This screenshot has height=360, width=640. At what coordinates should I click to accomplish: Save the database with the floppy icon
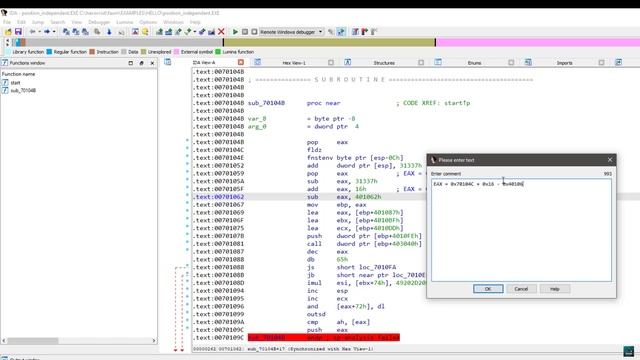pos(18,32)
